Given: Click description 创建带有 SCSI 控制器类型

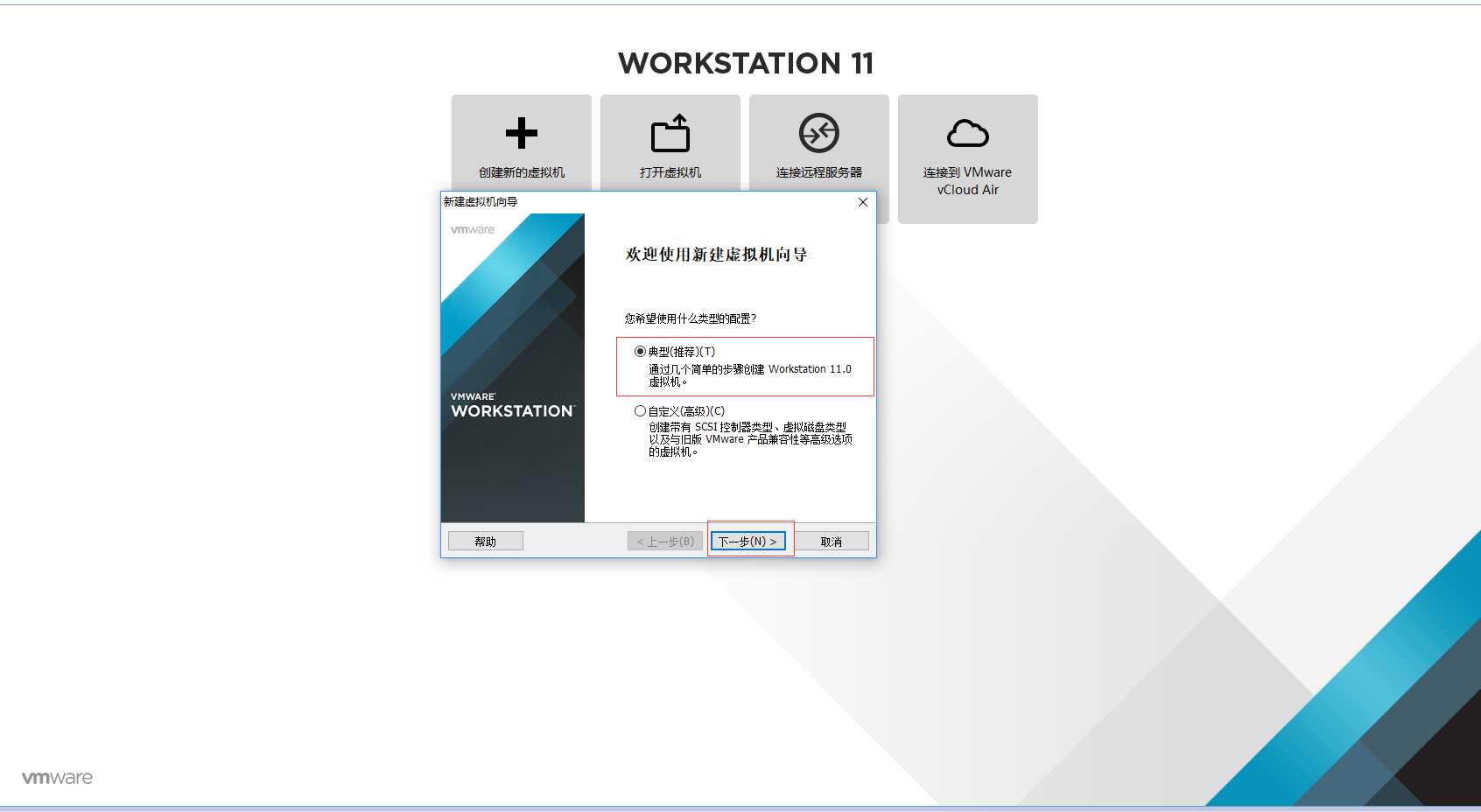Looking at the screenshot, I should pos(750,439).
